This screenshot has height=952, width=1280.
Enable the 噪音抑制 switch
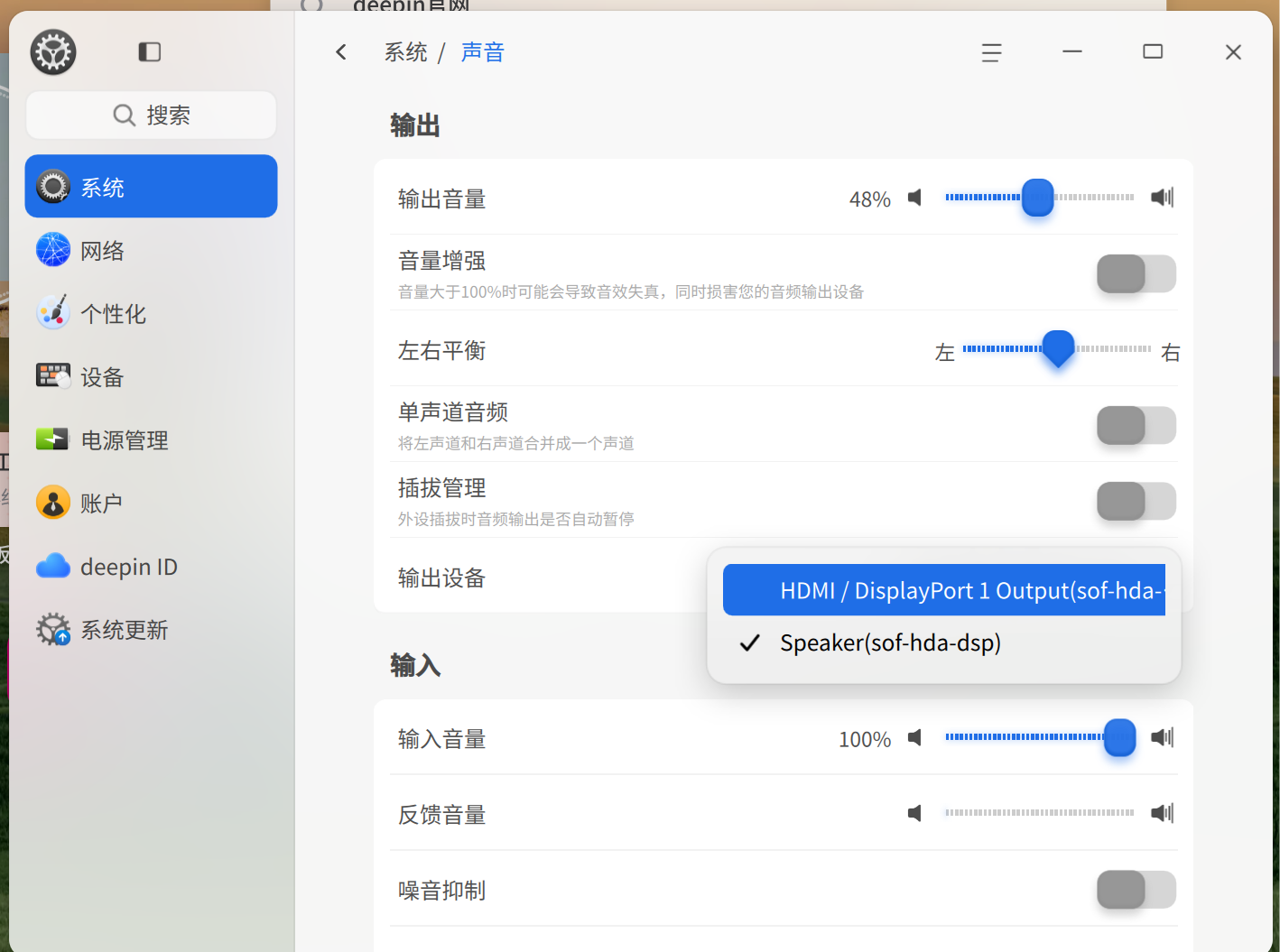[1136, 890]
